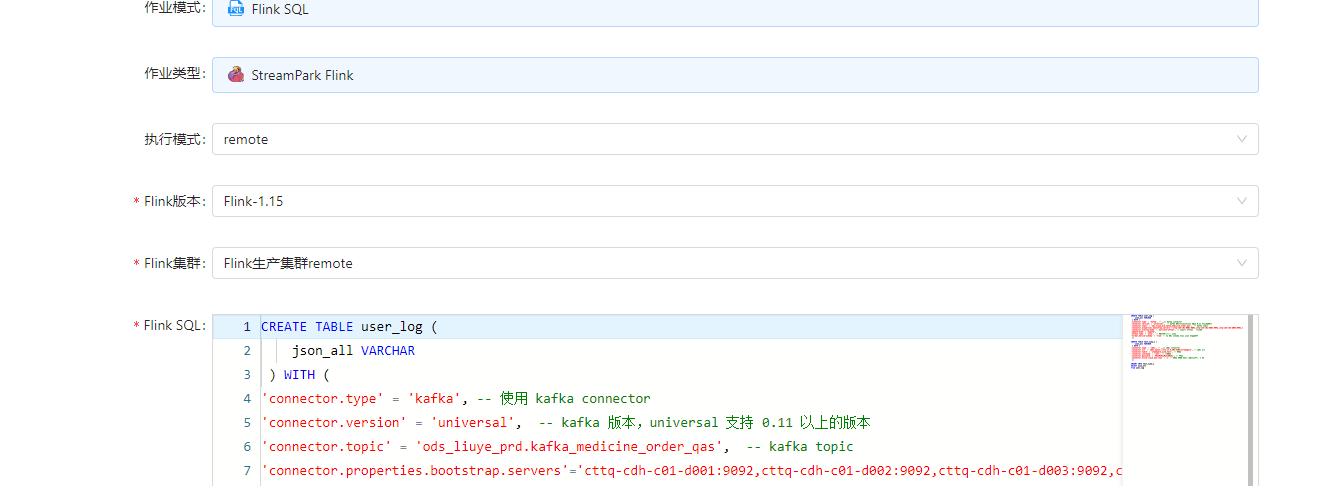Click the 'CREATE TABLE user_log (' line
Viewport: 1333px width, 486px height.
tap(350, 326)
